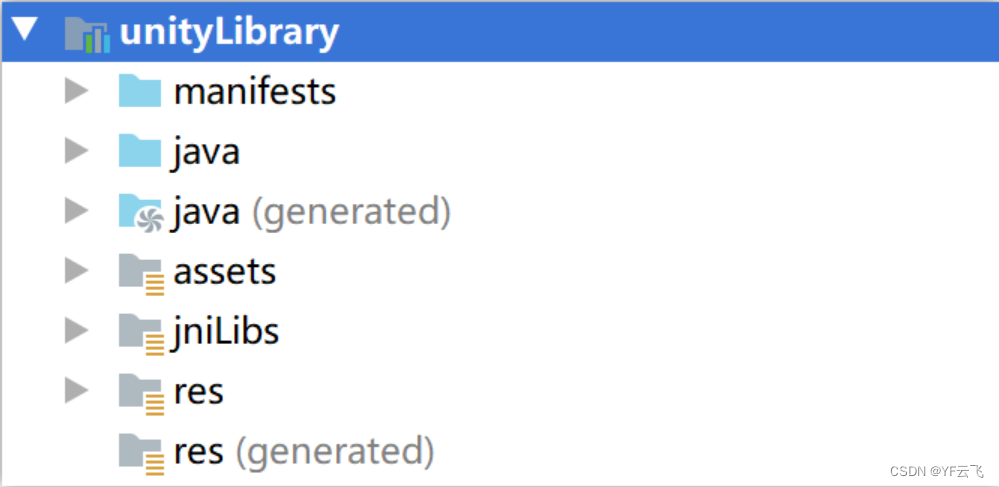This screenshot has height=487, width=999.
Task: Select the unityLibrary label text
Action: click(229, 34)
